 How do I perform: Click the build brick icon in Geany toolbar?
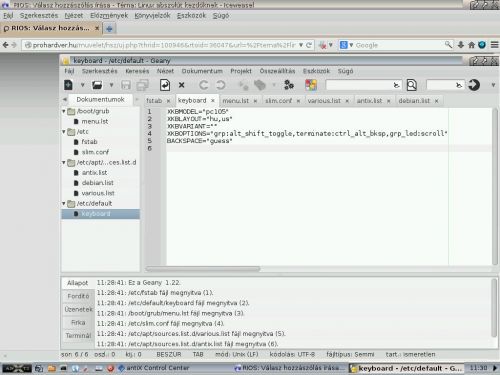click(260, 85)
